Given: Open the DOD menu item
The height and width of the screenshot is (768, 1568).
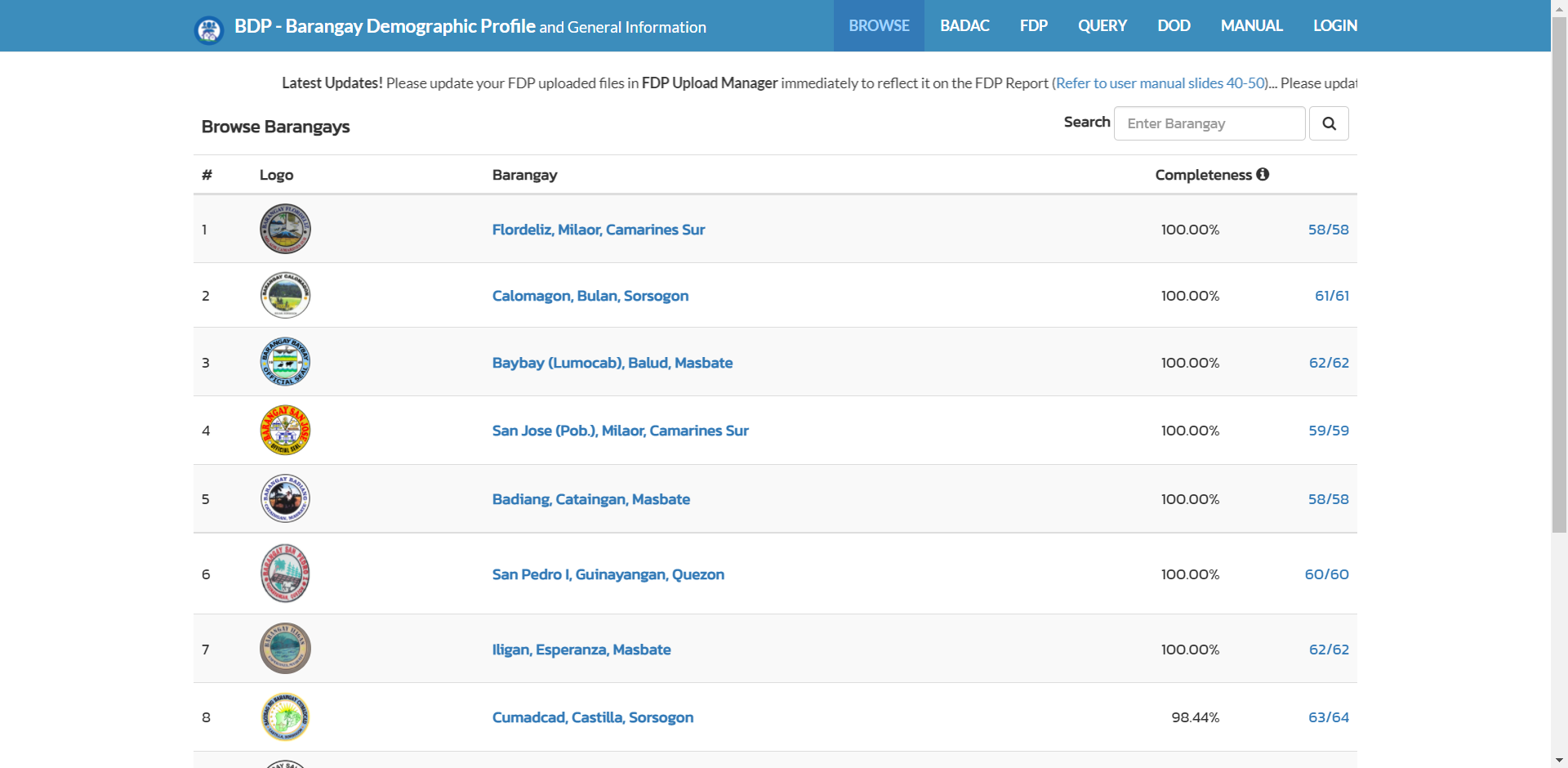Looking at the screenshot, I should tap(1174, 25).
